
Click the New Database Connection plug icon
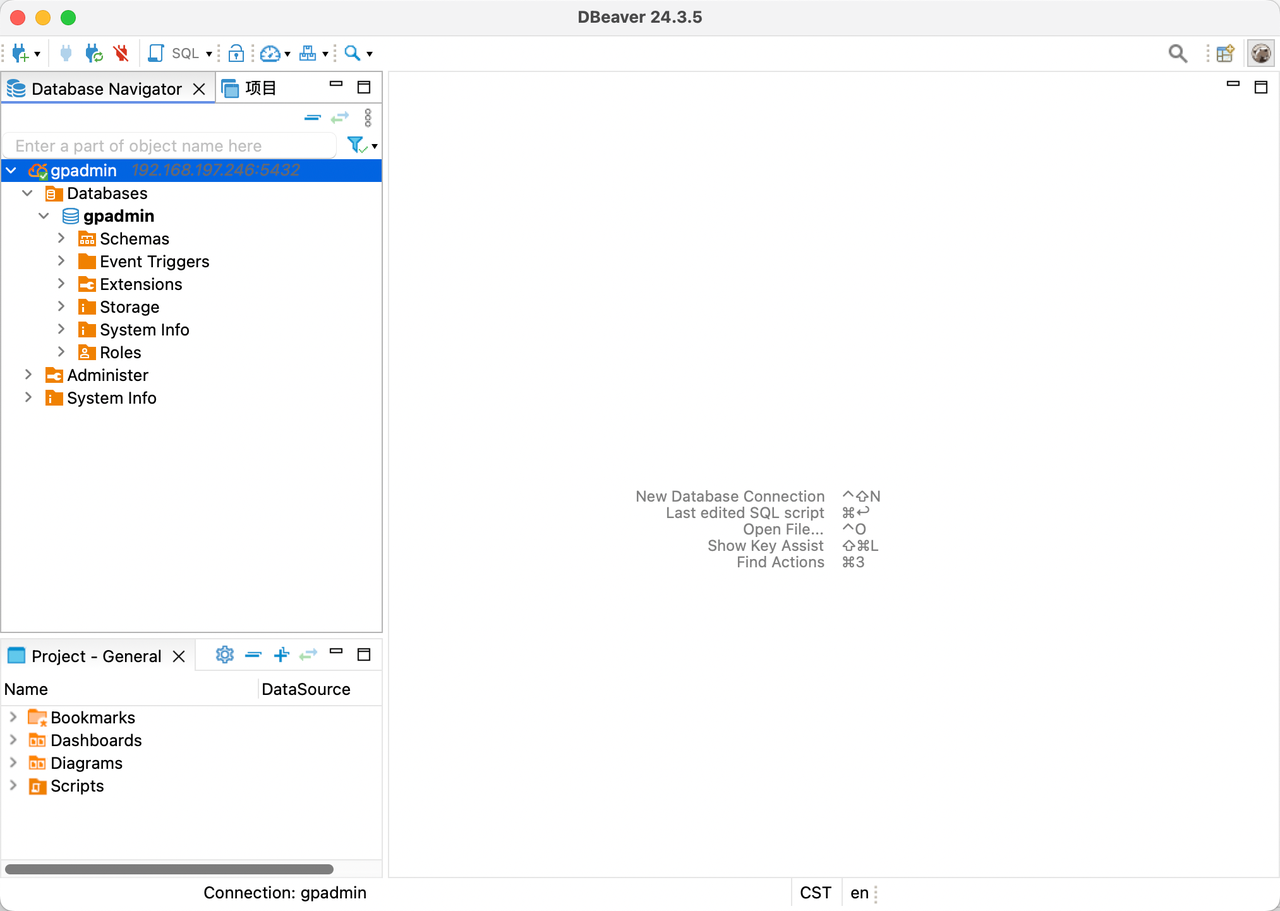(x=20, y=53)
